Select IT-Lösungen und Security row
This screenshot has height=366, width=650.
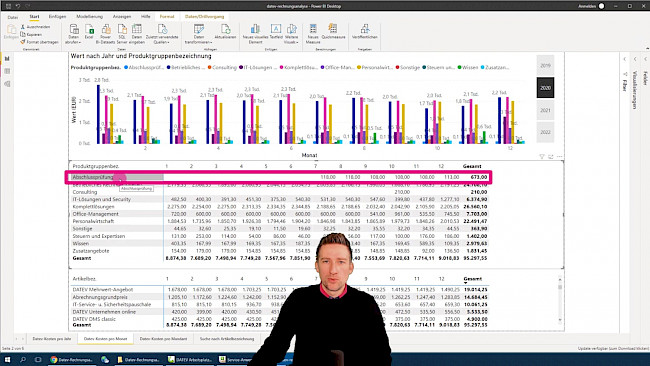pos(102,199)
